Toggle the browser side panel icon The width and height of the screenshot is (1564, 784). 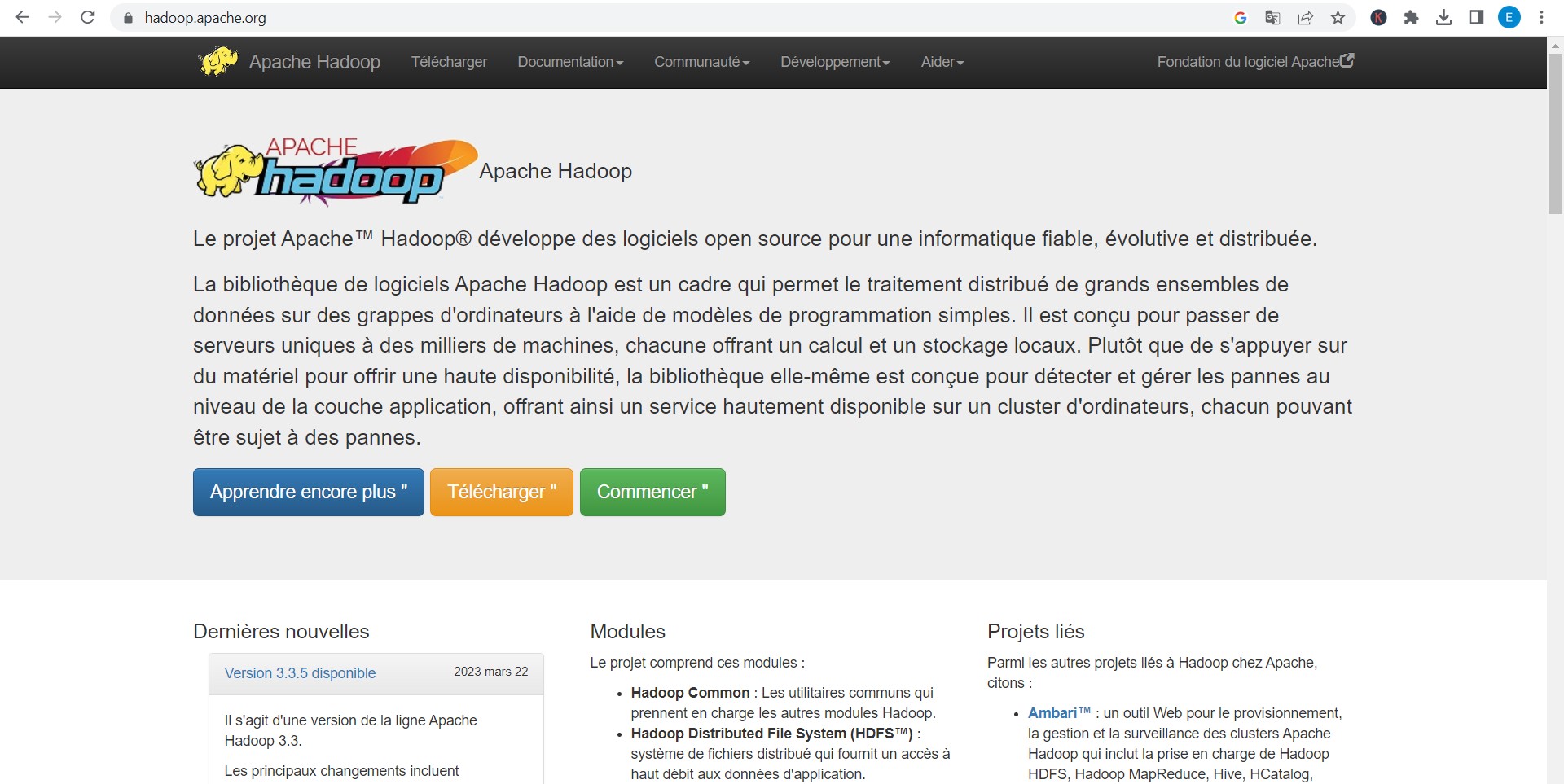click(x=1476, y=18)
